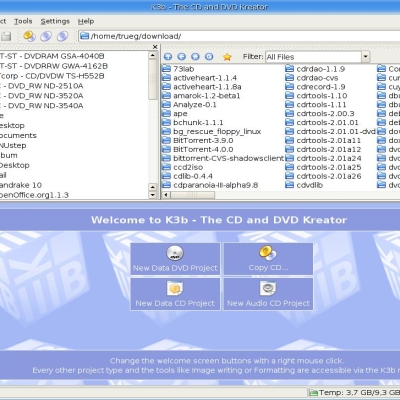
Task: Click the folder icon next to 73lab
Action: pos(166,69)
